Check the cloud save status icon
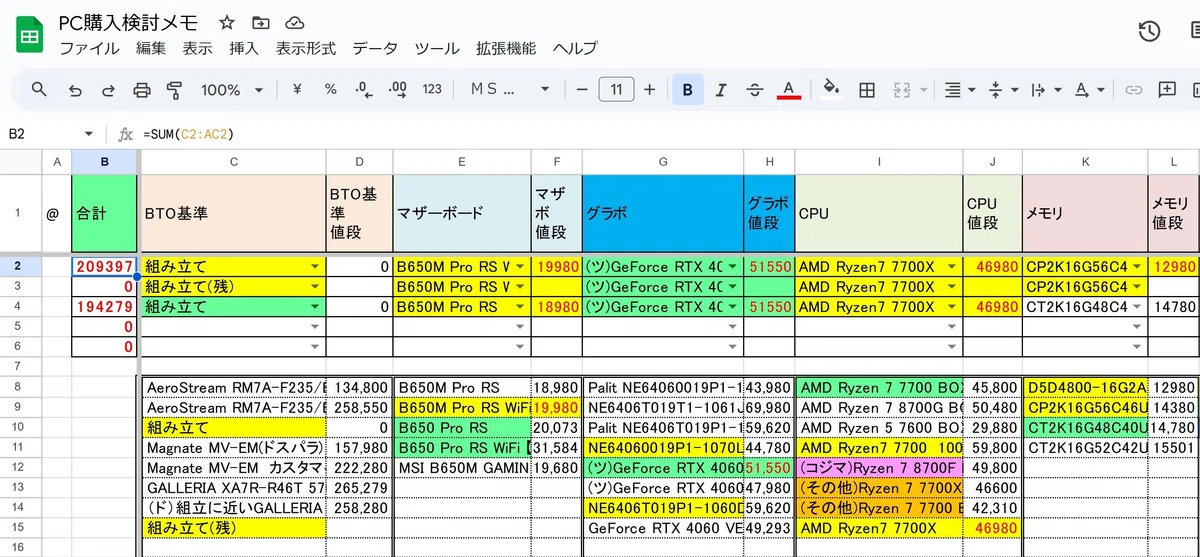Viewport: 1200px width, 557px height. pos(295,23)
